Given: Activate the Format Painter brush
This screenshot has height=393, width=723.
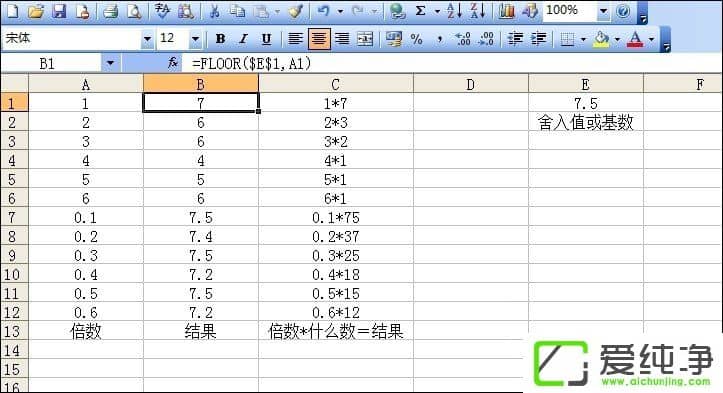Looking at the screenshot, I should click(295, 11).
